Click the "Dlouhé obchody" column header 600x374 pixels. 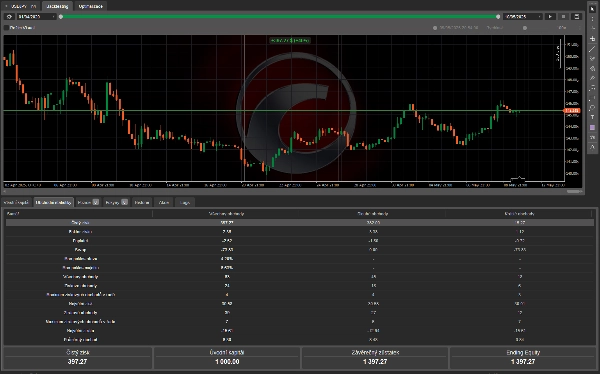point(373,214)
